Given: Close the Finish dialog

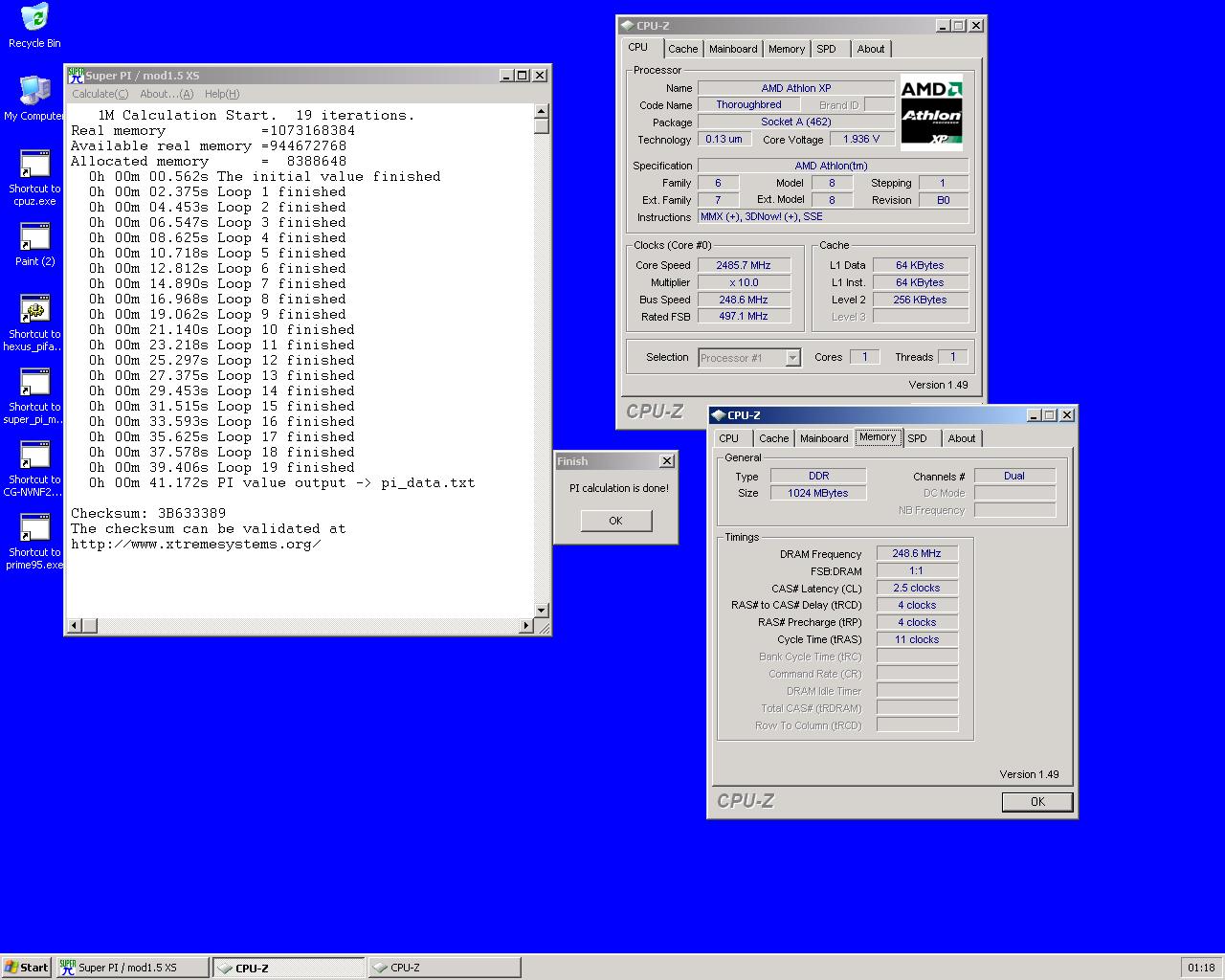Looking at the screenshot, I should coord(667,461).
